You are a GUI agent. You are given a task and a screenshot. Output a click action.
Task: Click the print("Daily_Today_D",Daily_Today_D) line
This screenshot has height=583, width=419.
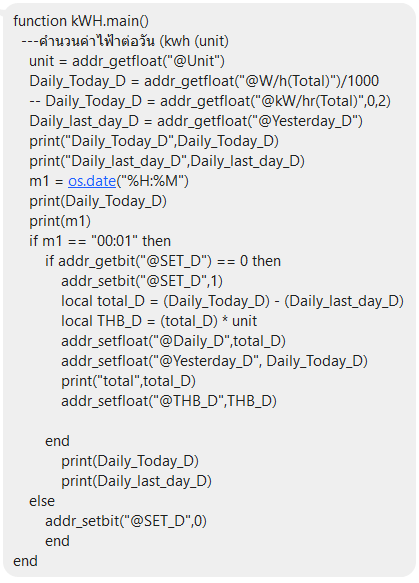[x=154, y=141]
